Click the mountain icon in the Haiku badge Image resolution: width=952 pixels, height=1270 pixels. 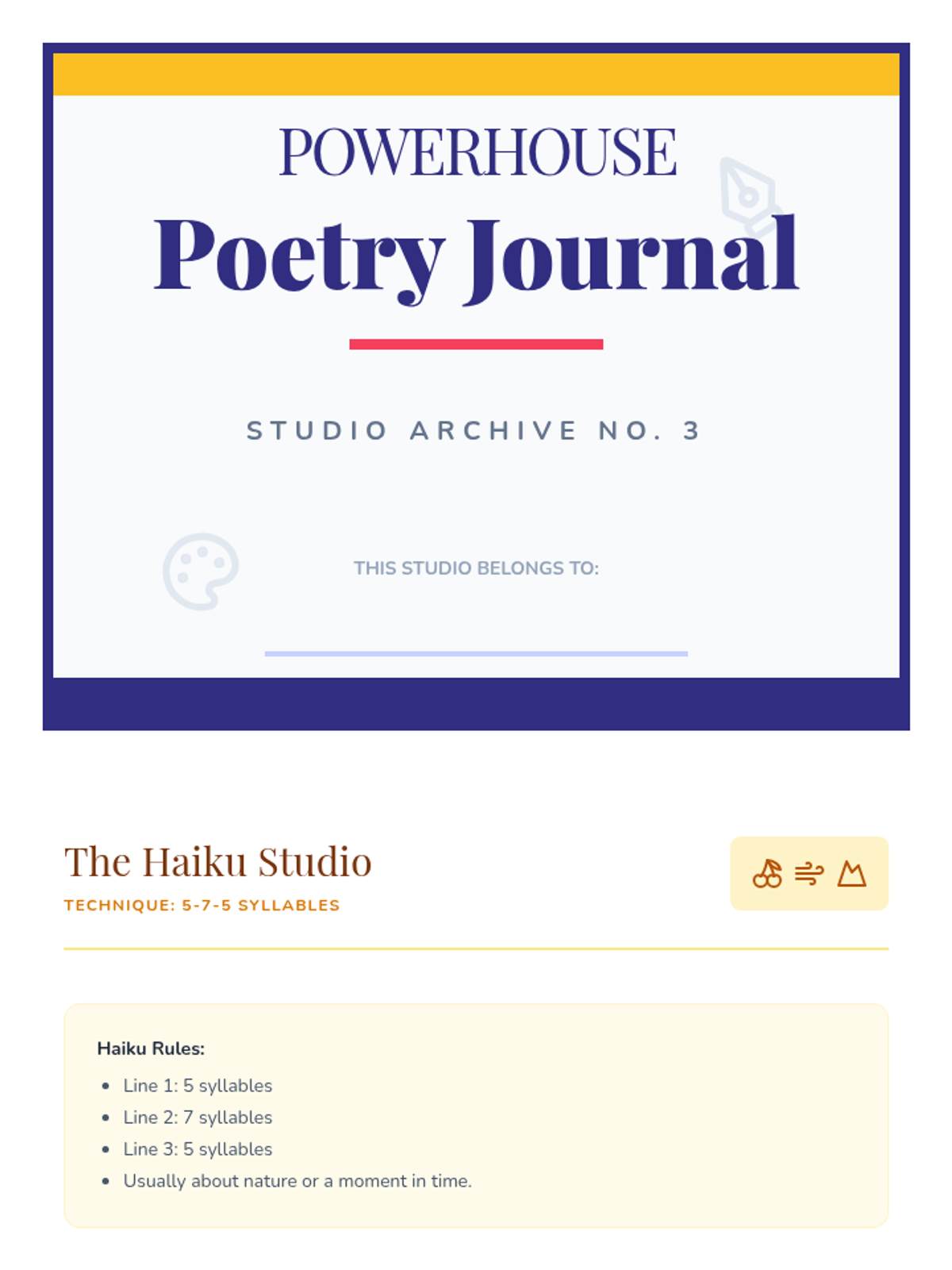pos(852,874)
